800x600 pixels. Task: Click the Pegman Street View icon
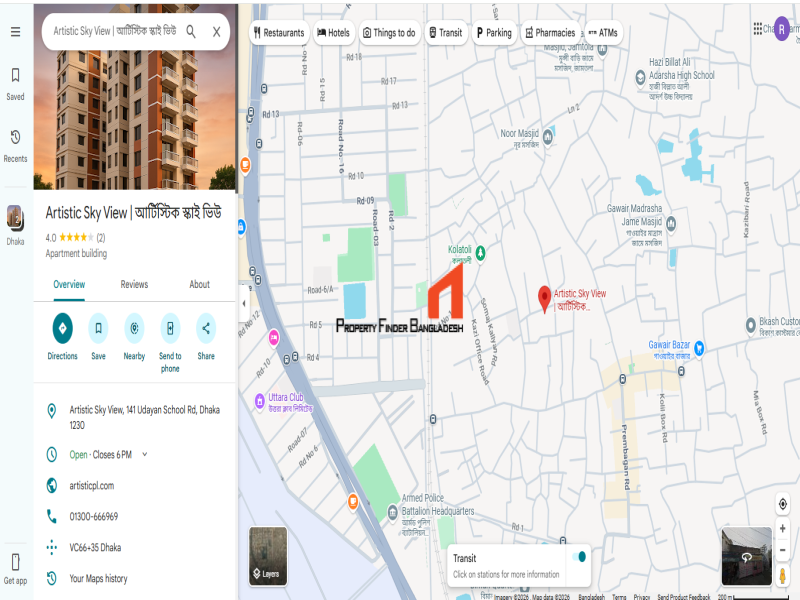(783, 576)
